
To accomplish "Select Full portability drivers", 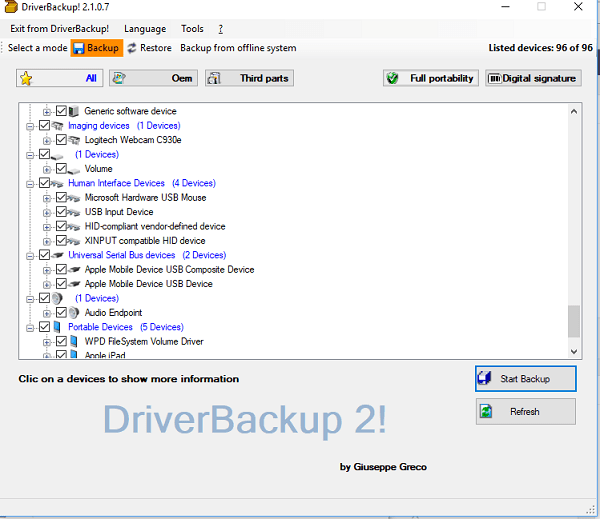I will [x=430, y=78].
